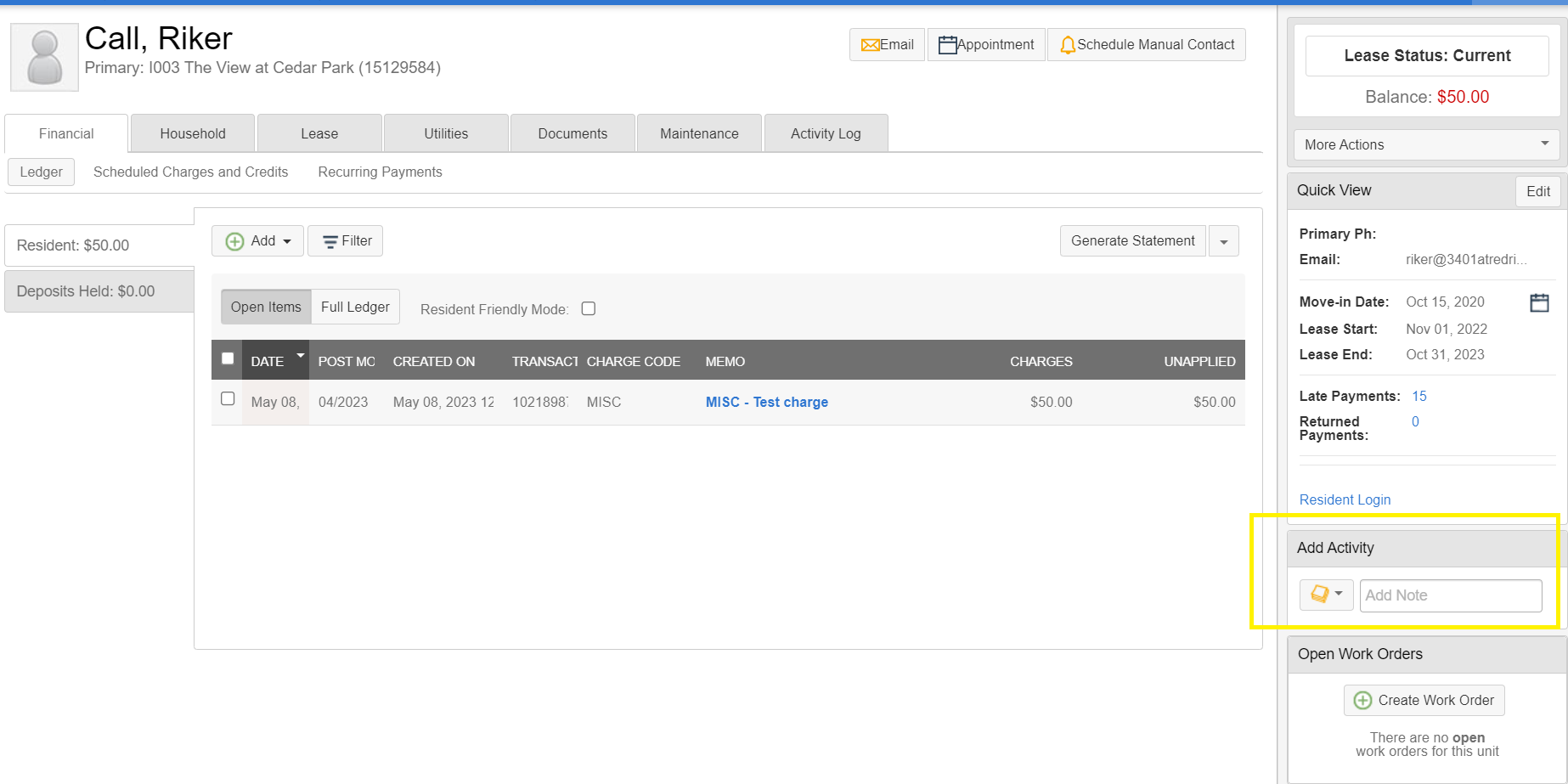
Task: Open the activity type dropdown arrow
Action: point(1340,594)
